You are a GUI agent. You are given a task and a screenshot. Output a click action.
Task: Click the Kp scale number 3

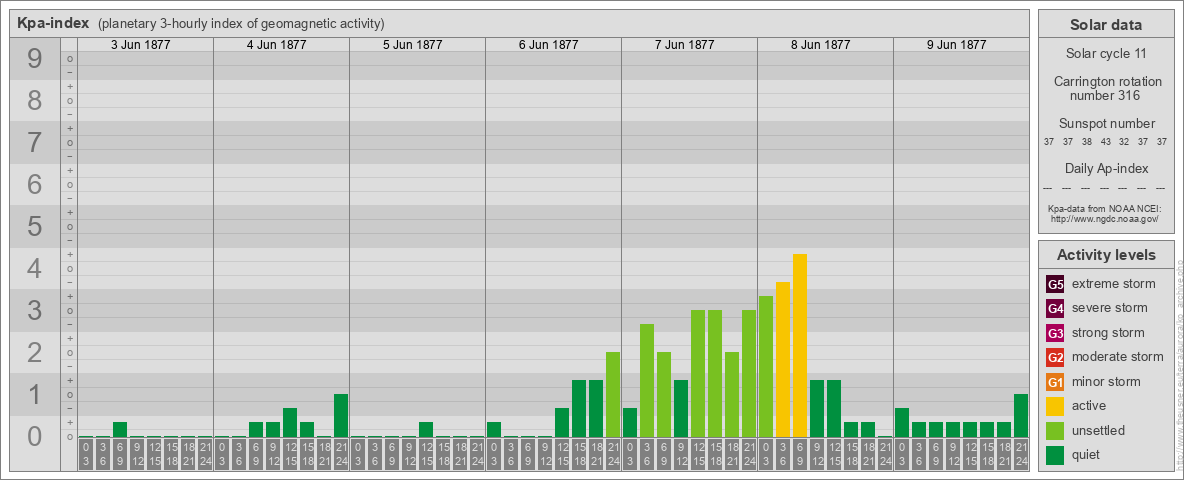pos(35,310)
